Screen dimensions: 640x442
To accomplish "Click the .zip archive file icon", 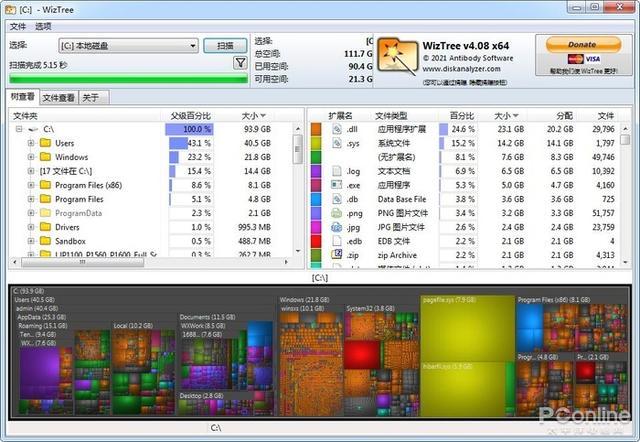I will [337, 255].
